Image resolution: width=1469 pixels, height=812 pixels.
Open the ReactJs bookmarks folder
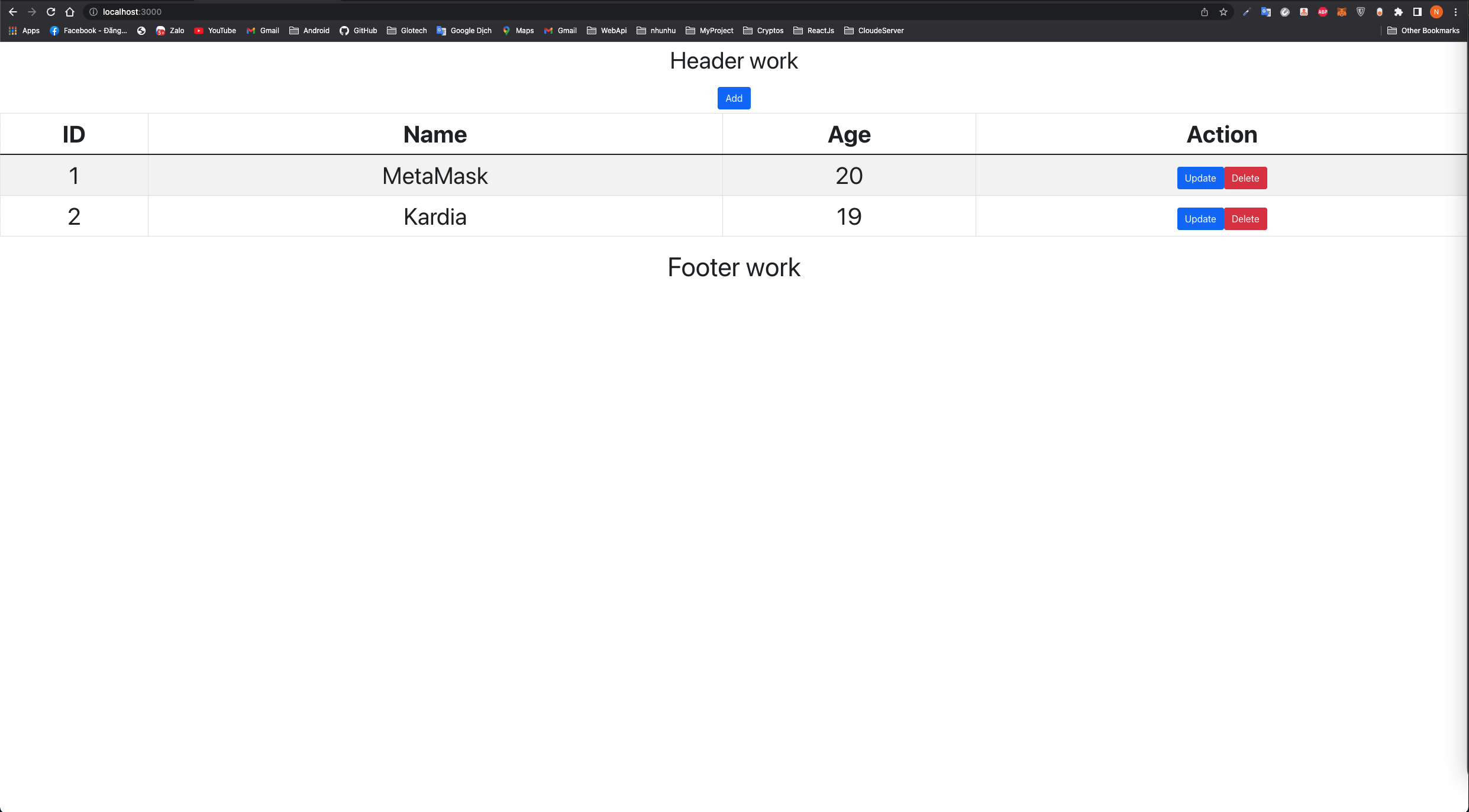coord(813,30)
